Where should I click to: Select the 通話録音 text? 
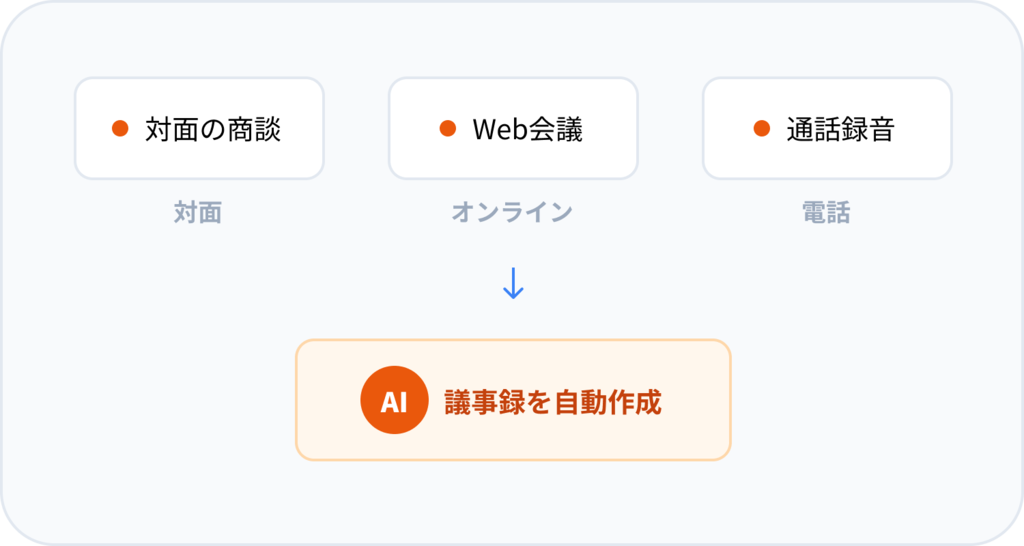point(840,129)
